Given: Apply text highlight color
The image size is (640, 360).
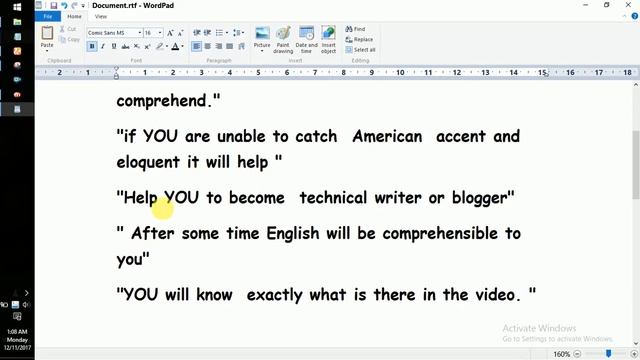Looking at the screenshot, I should tap(160, 47).
